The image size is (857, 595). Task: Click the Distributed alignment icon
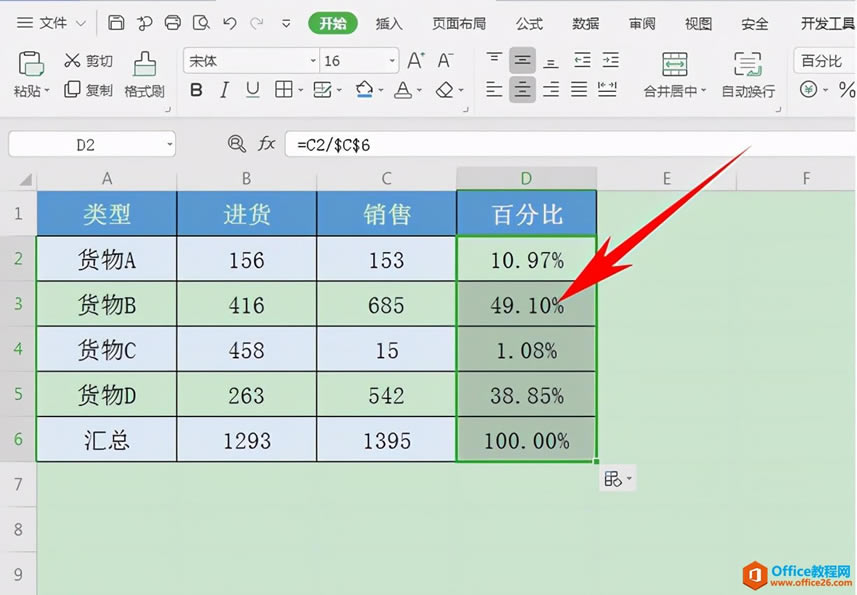coord(607,89)
